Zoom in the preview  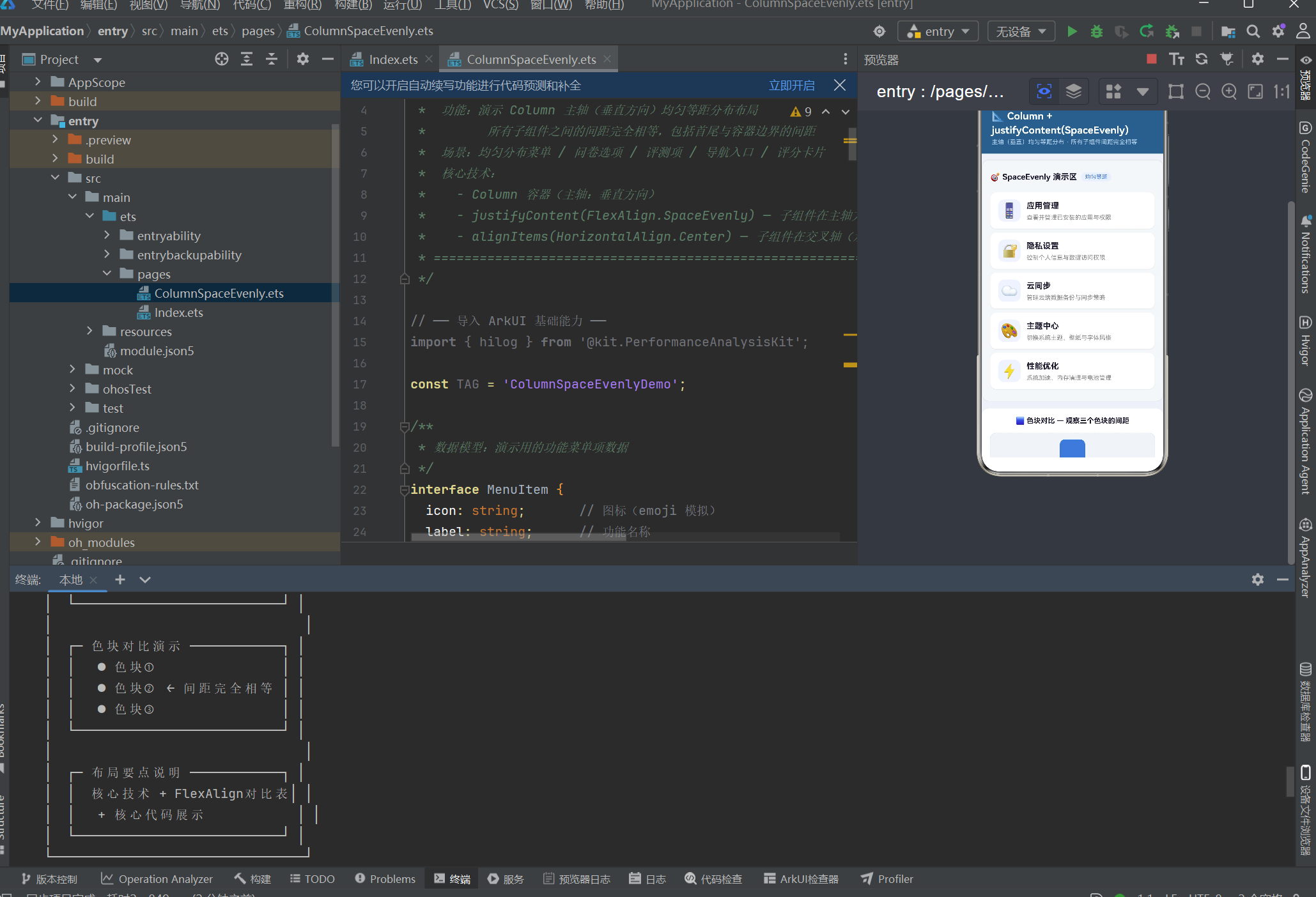pyautogui.click(x=1229, y=91)
